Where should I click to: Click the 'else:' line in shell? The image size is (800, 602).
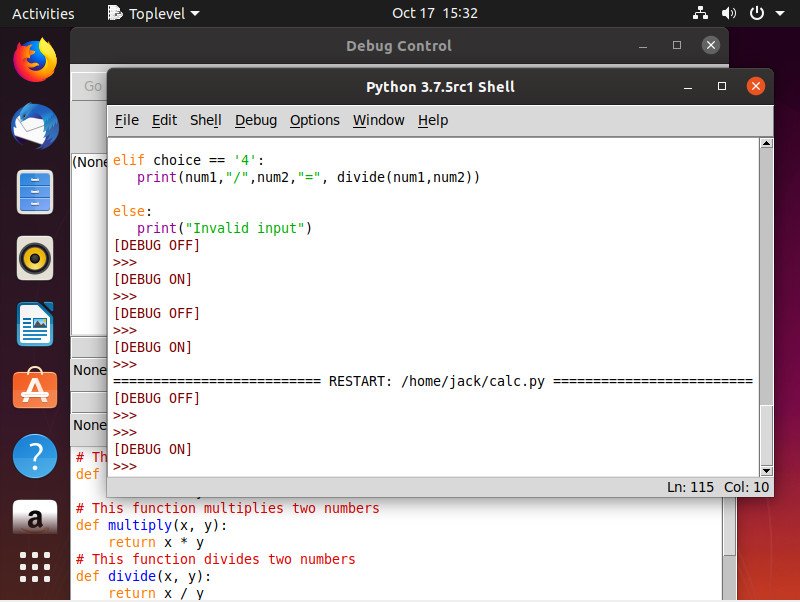tap(132, 211)
